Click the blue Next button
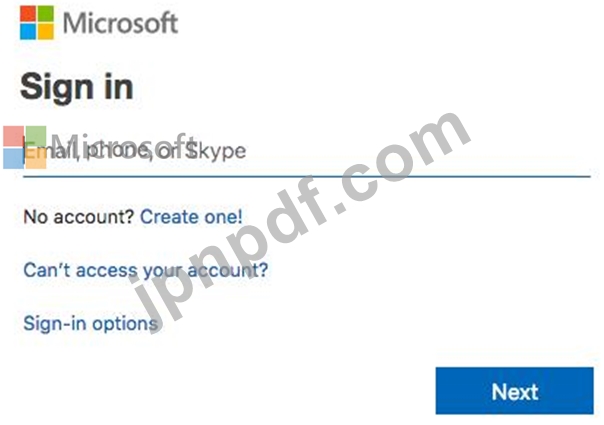The width and height of the screenshot is (604, 425). pos(515,391)
